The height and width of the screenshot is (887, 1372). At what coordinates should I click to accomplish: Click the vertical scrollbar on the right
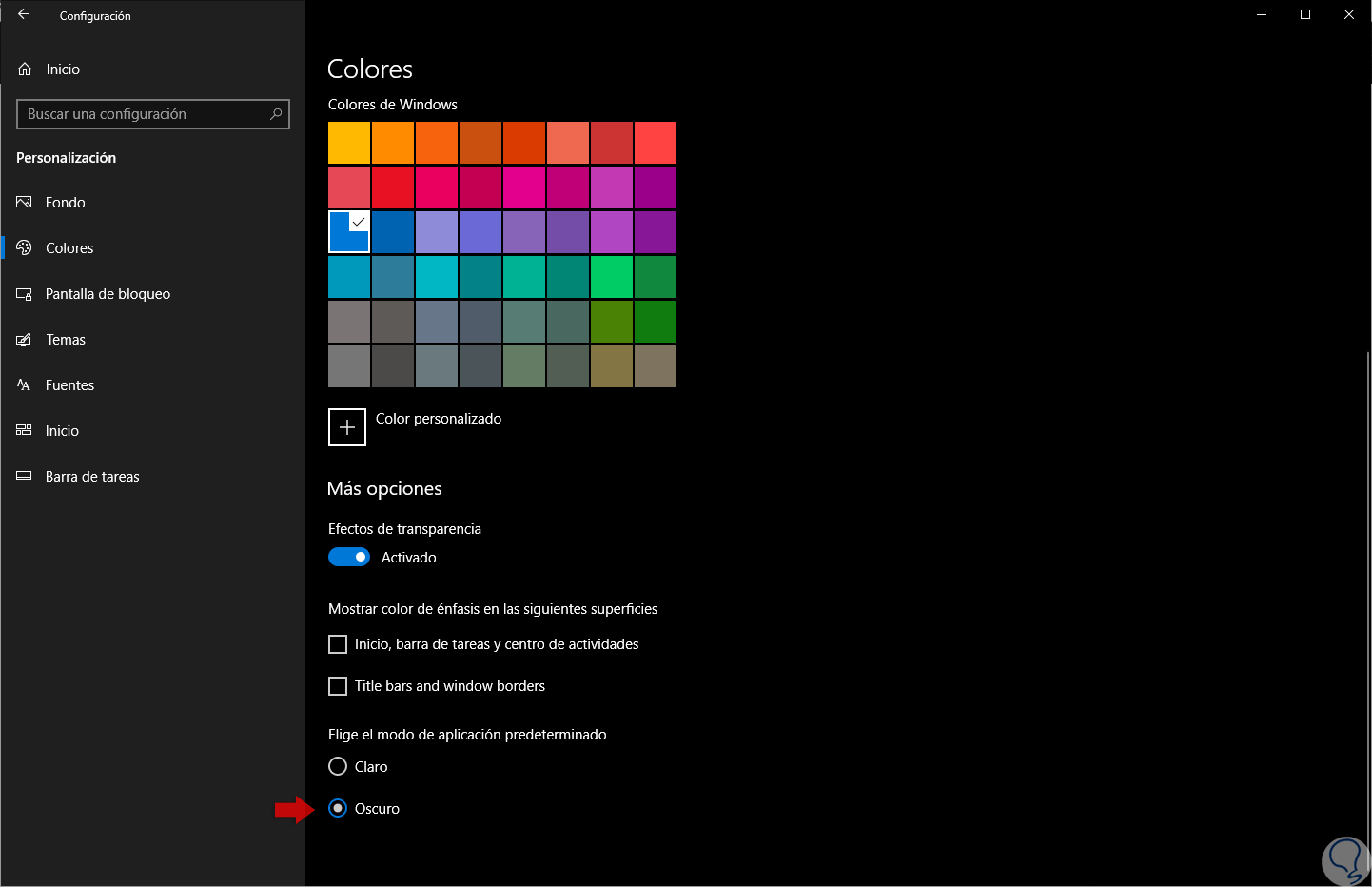pyautogui.click(x=1368, y=571)
